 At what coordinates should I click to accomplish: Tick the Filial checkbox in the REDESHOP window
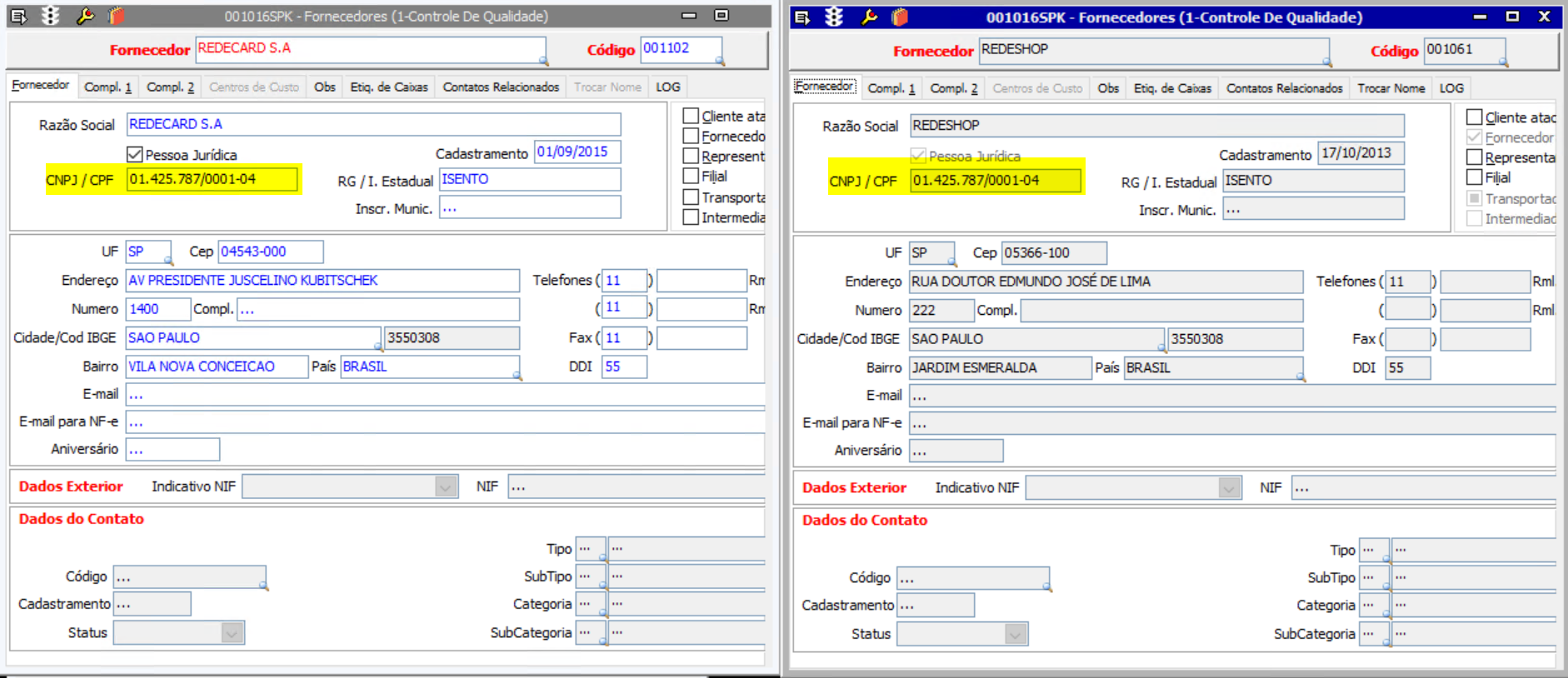pos(1475,177)
